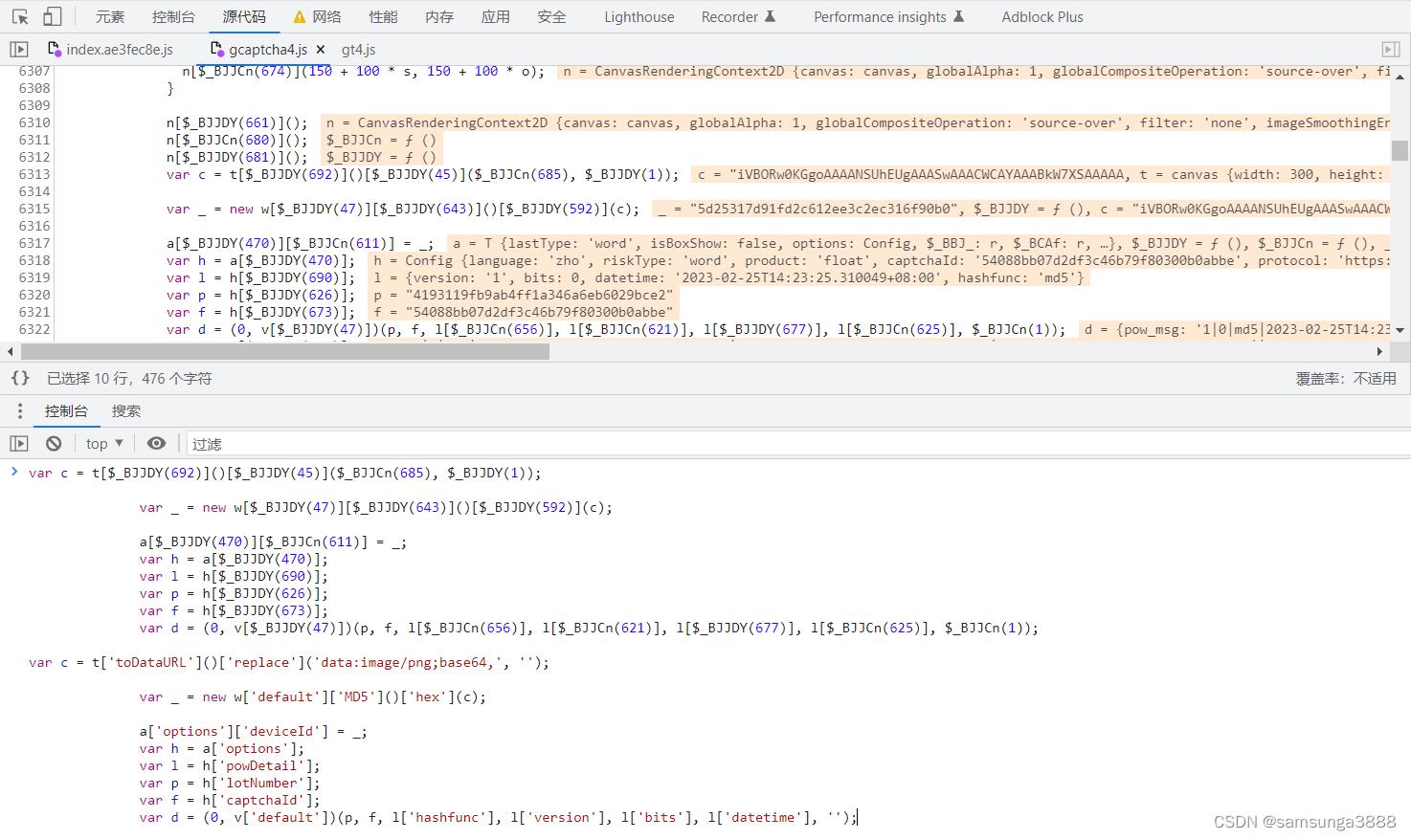Click the editor scroll-down arrow
Image resolution: width=1411 pixels, height=840 pixels.
click(1400, 330)
